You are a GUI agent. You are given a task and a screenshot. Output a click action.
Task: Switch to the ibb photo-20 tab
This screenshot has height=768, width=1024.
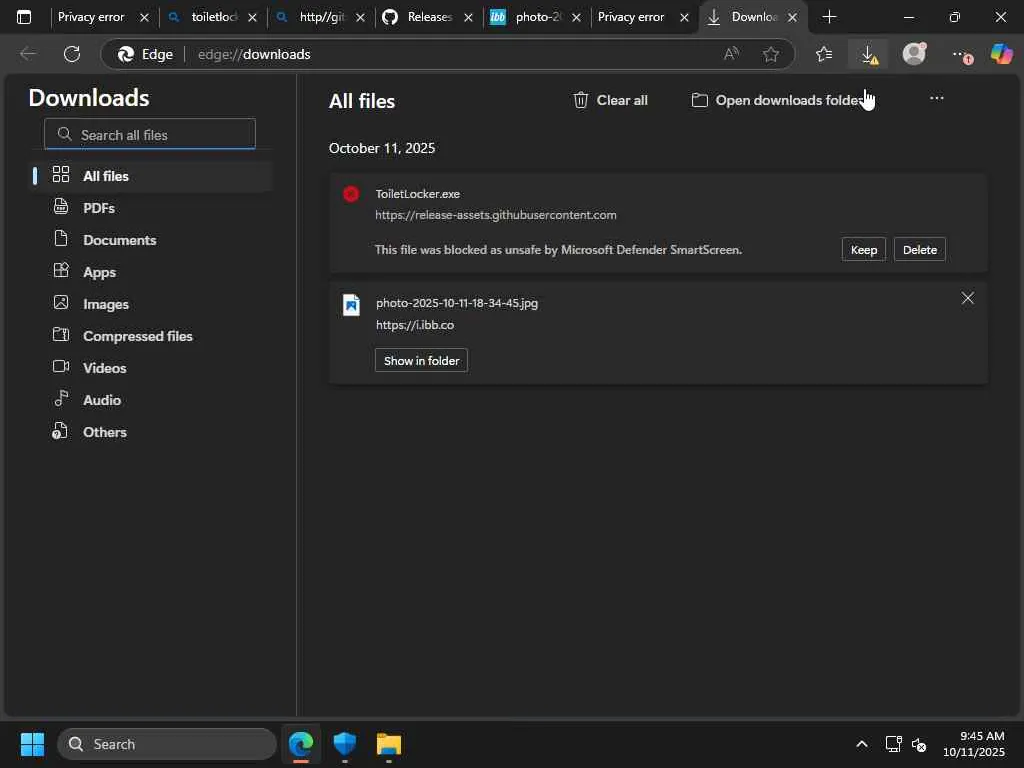tap(537, 17)
